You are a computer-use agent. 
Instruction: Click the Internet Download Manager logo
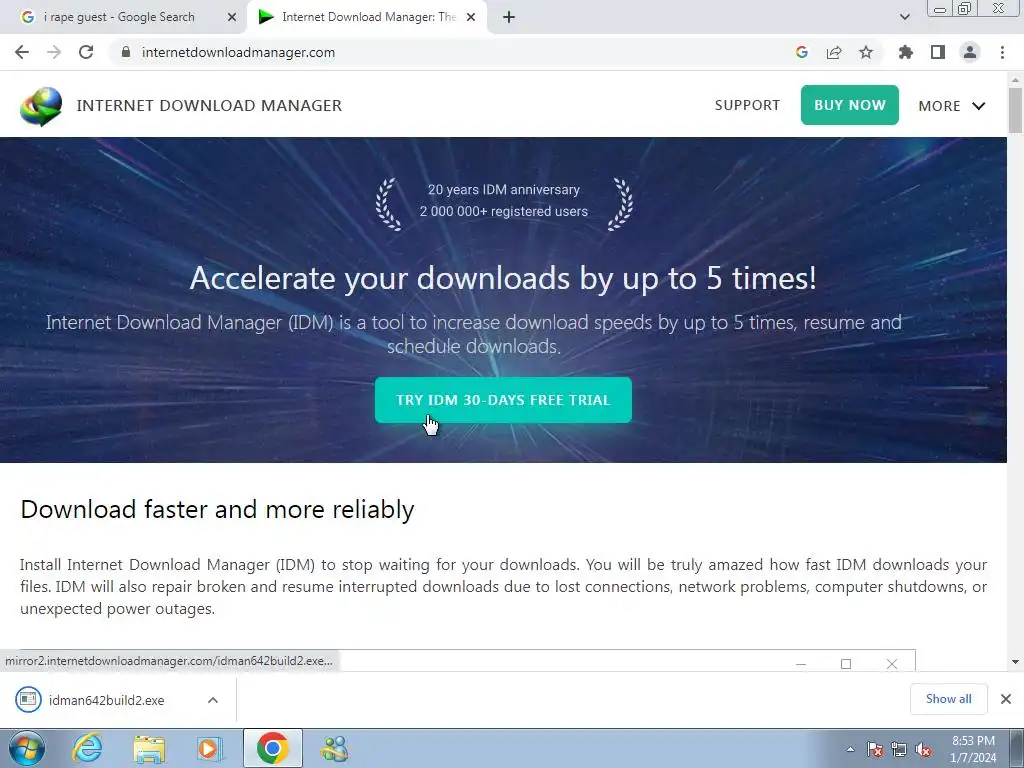pos(41,106)
